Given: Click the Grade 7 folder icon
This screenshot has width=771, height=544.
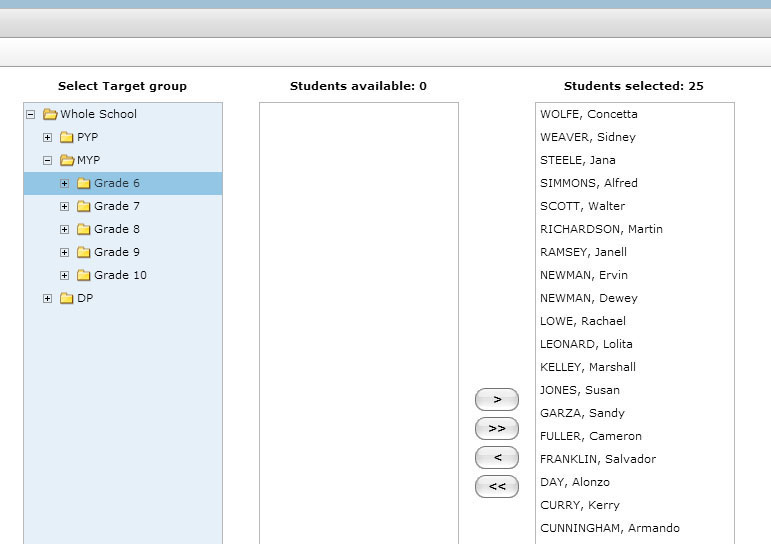Looking at the screenshot, I should [84, 206].
